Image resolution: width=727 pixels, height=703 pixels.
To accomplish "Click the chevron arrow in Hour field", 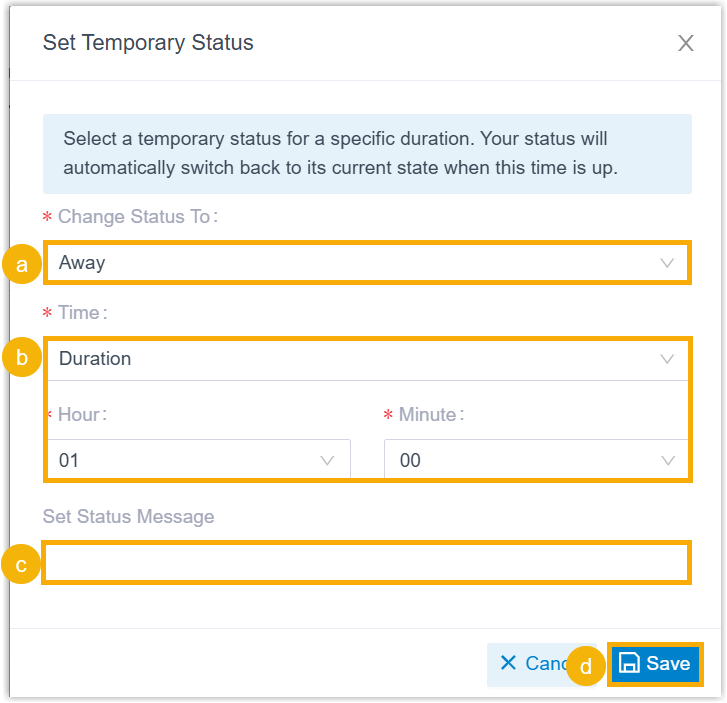I will (327, 461).
